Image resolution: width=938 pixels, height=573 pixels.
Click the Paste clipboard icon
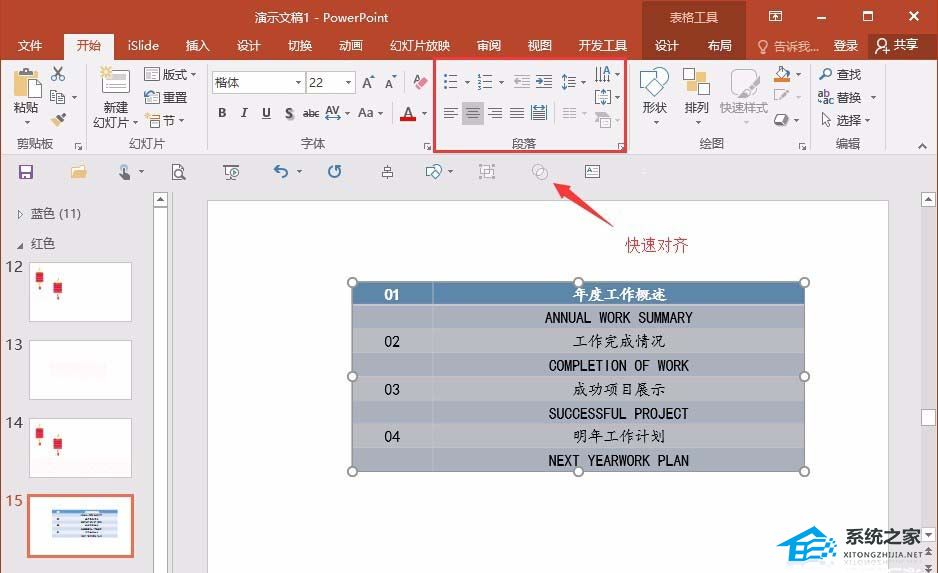click(x=26, y=84)
